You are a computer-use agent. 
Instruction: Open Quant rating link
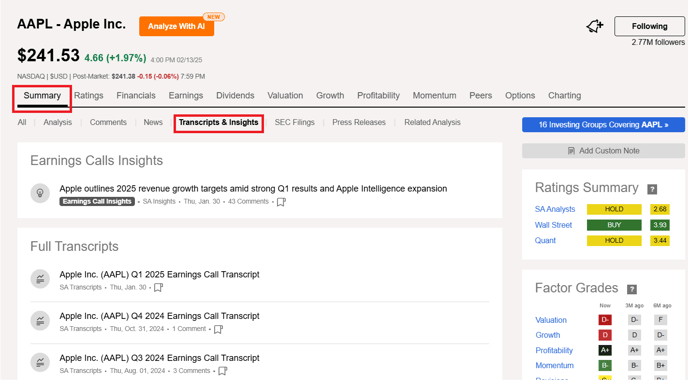545,240
